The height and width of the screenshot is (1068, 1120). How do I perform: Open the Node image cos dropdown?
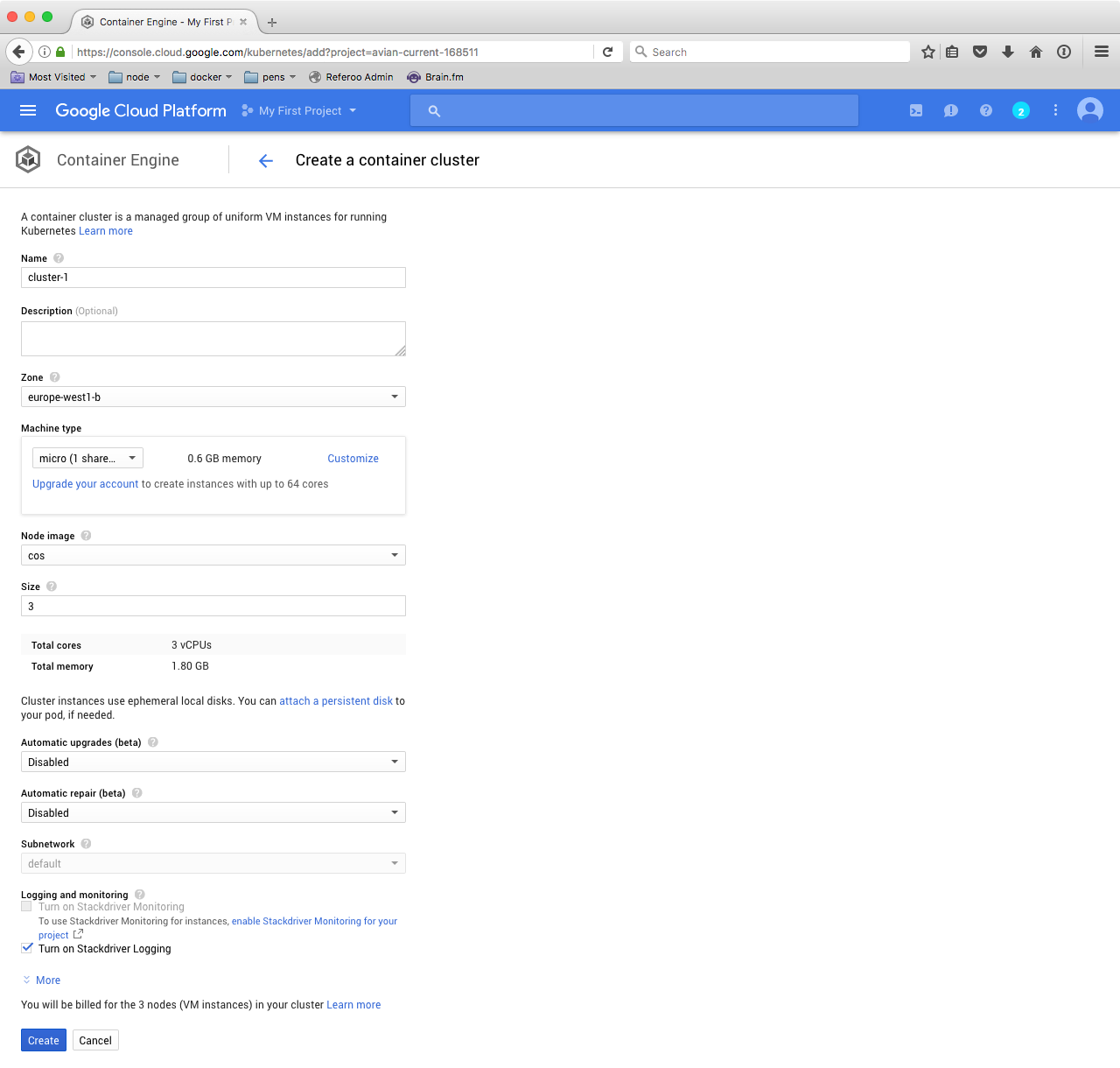(213, 555)
